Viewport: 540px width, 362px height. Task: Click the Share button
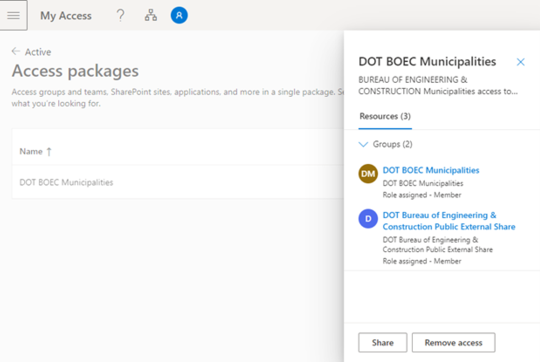pyautogui.click(x=383, y=343)
